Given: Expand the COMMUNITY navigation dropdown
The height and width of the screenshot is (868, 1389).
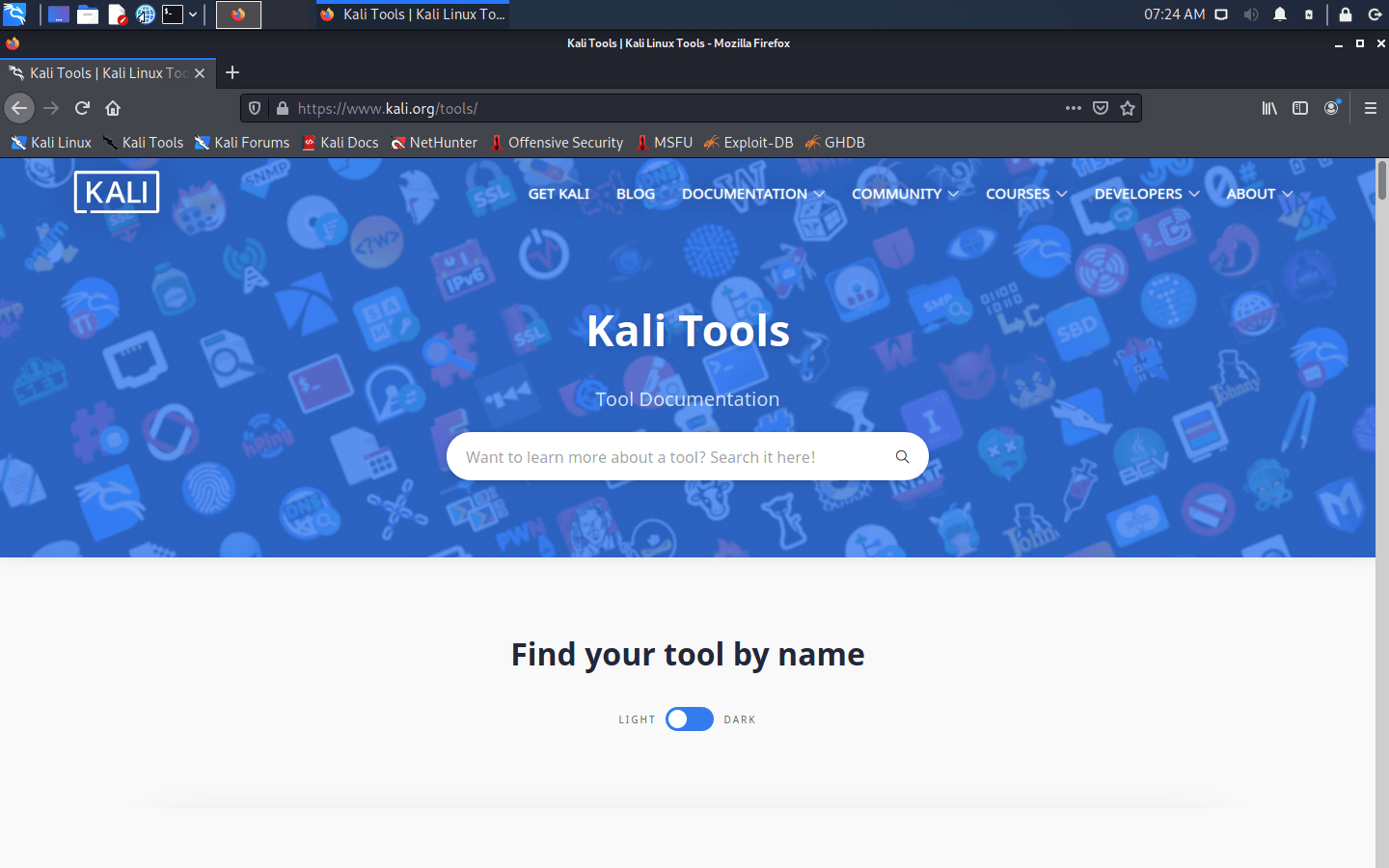Looking at the screenshot, I should tap(905, 194).
